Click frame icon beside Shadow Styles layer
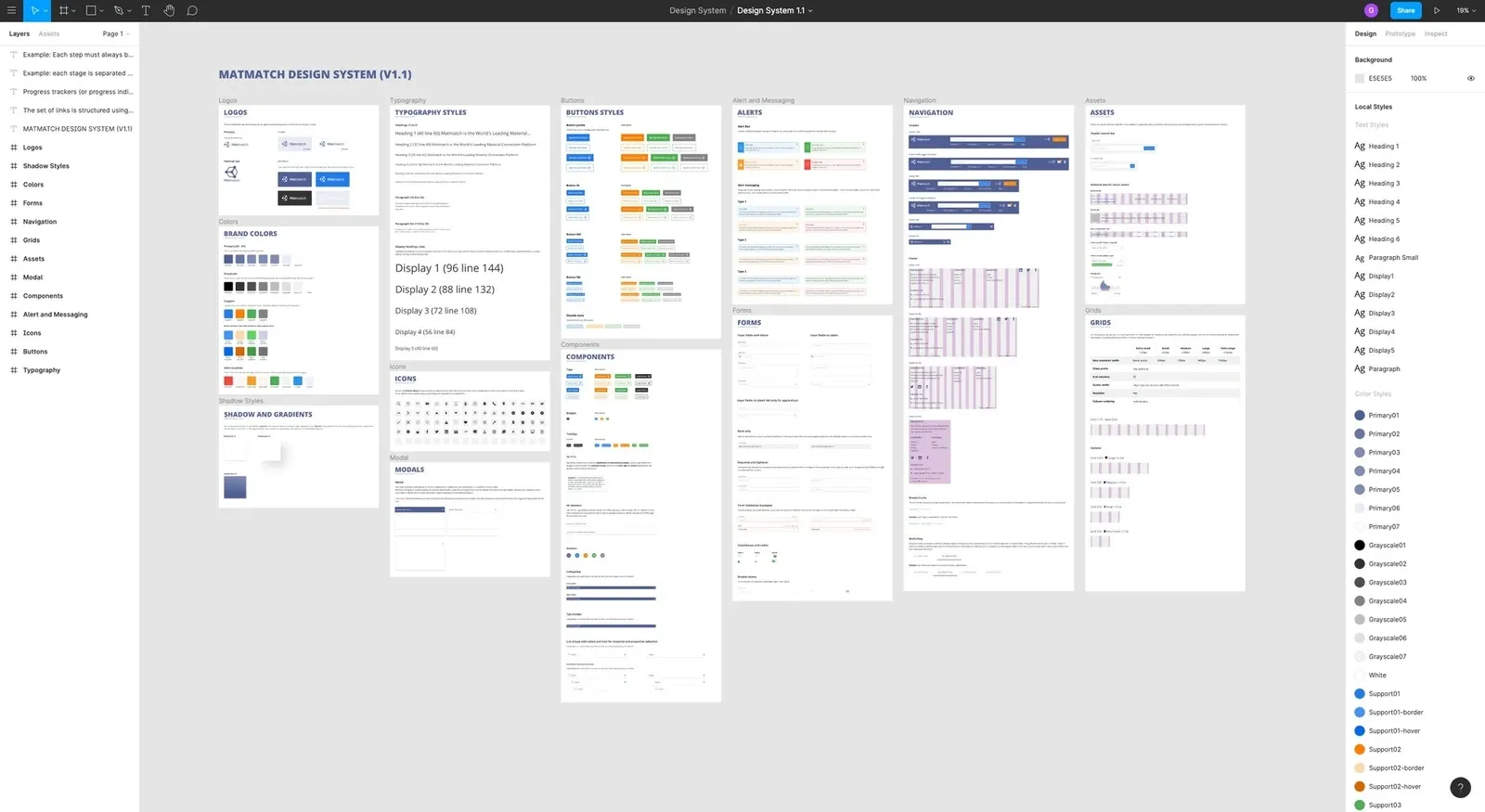The width and height of the screenshot is (1485, 812). click(14, 166)
